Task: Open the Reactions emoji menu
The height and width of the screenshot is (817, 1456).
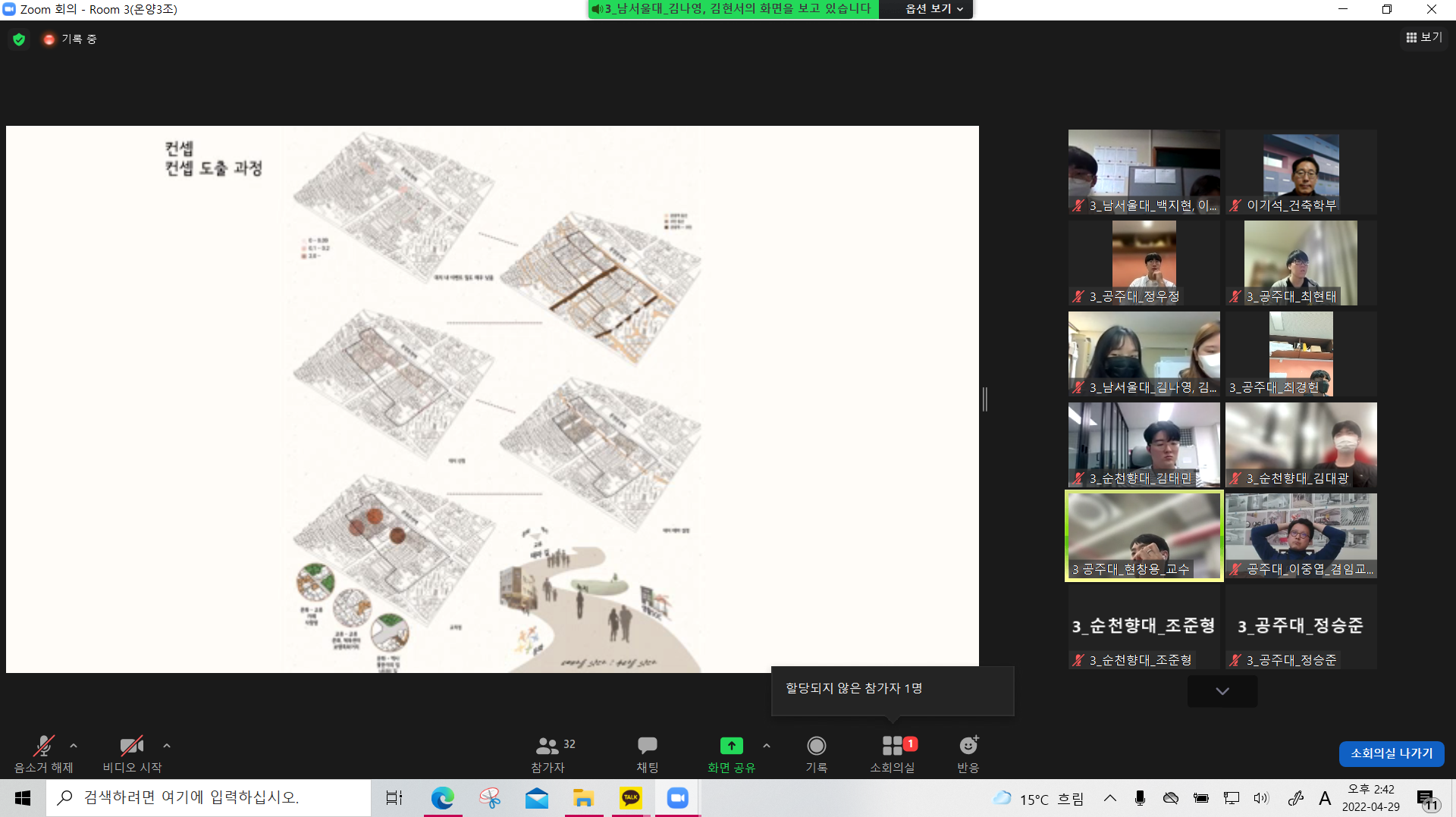Action: (968, 746)
